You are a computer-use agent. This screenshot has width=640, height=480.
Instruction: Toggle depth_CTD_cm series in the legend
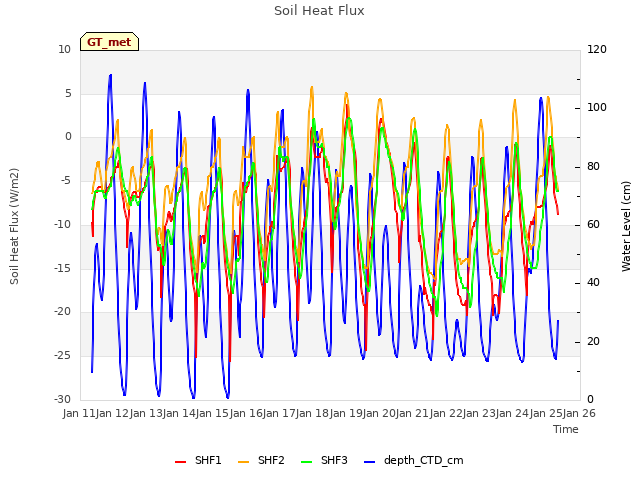(413, 461)
